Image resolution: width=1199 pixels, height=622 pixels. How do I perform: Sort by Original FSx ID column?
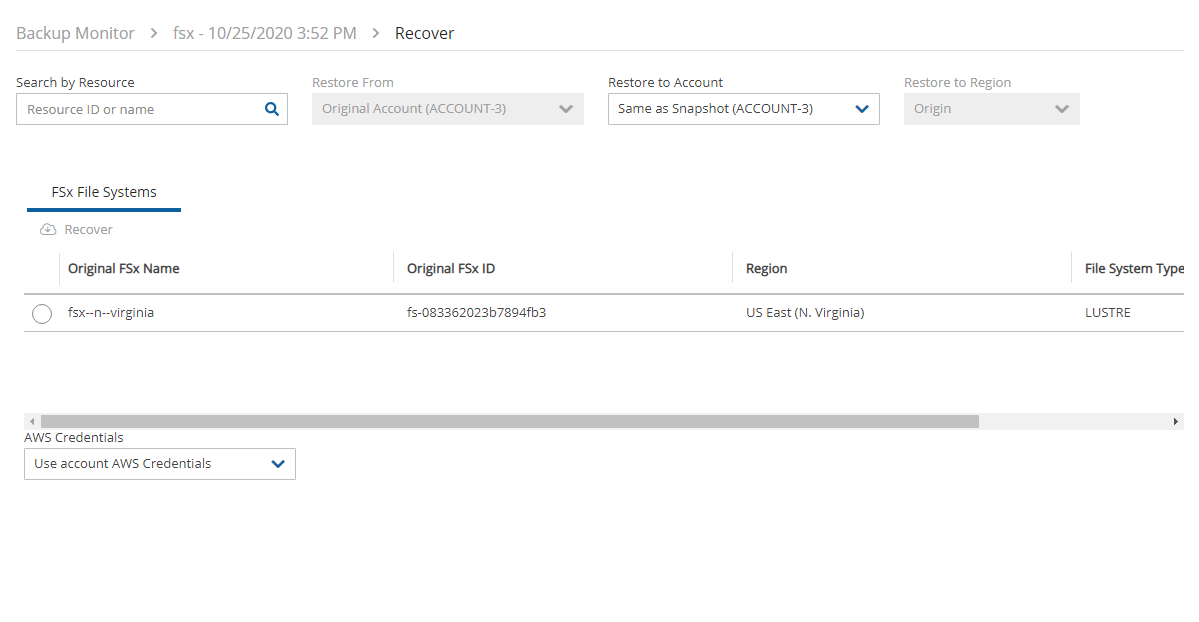(451, 268)
